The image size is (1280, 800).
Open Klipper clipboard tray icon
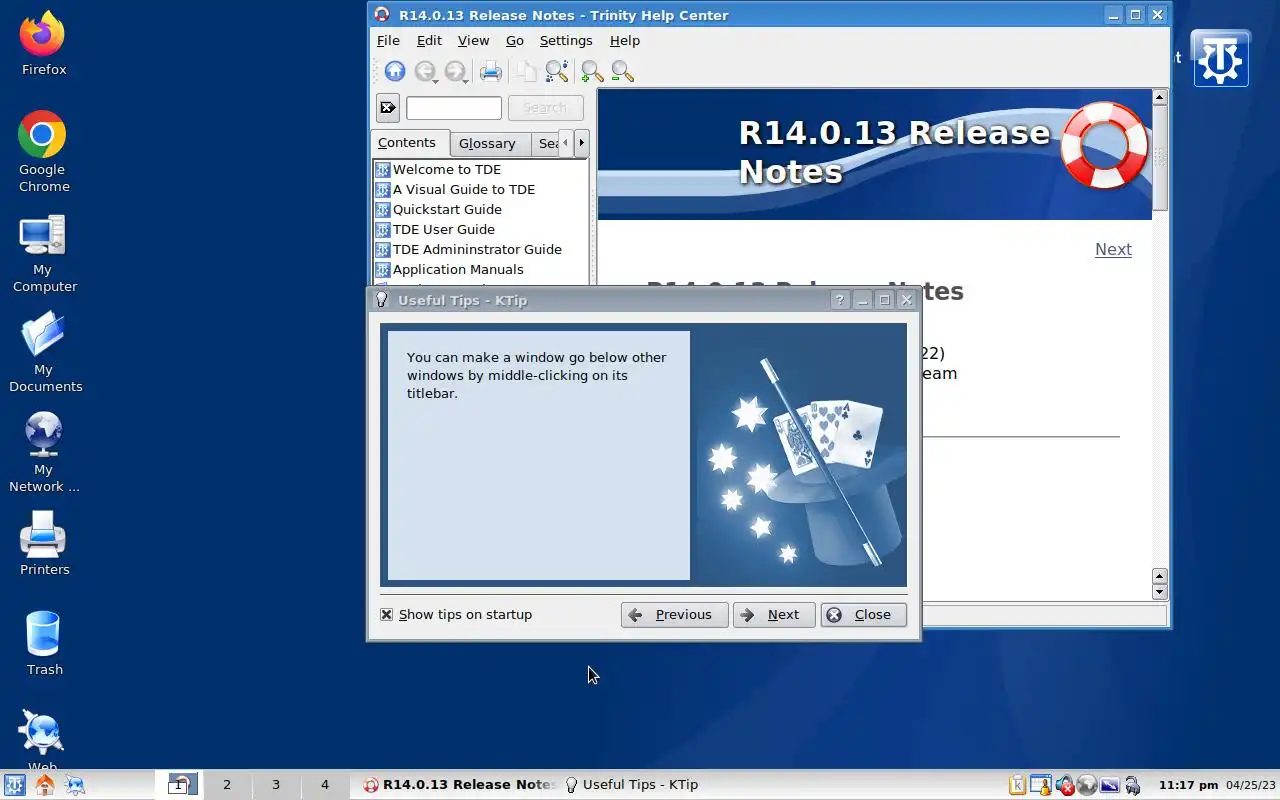(1018, 785)
